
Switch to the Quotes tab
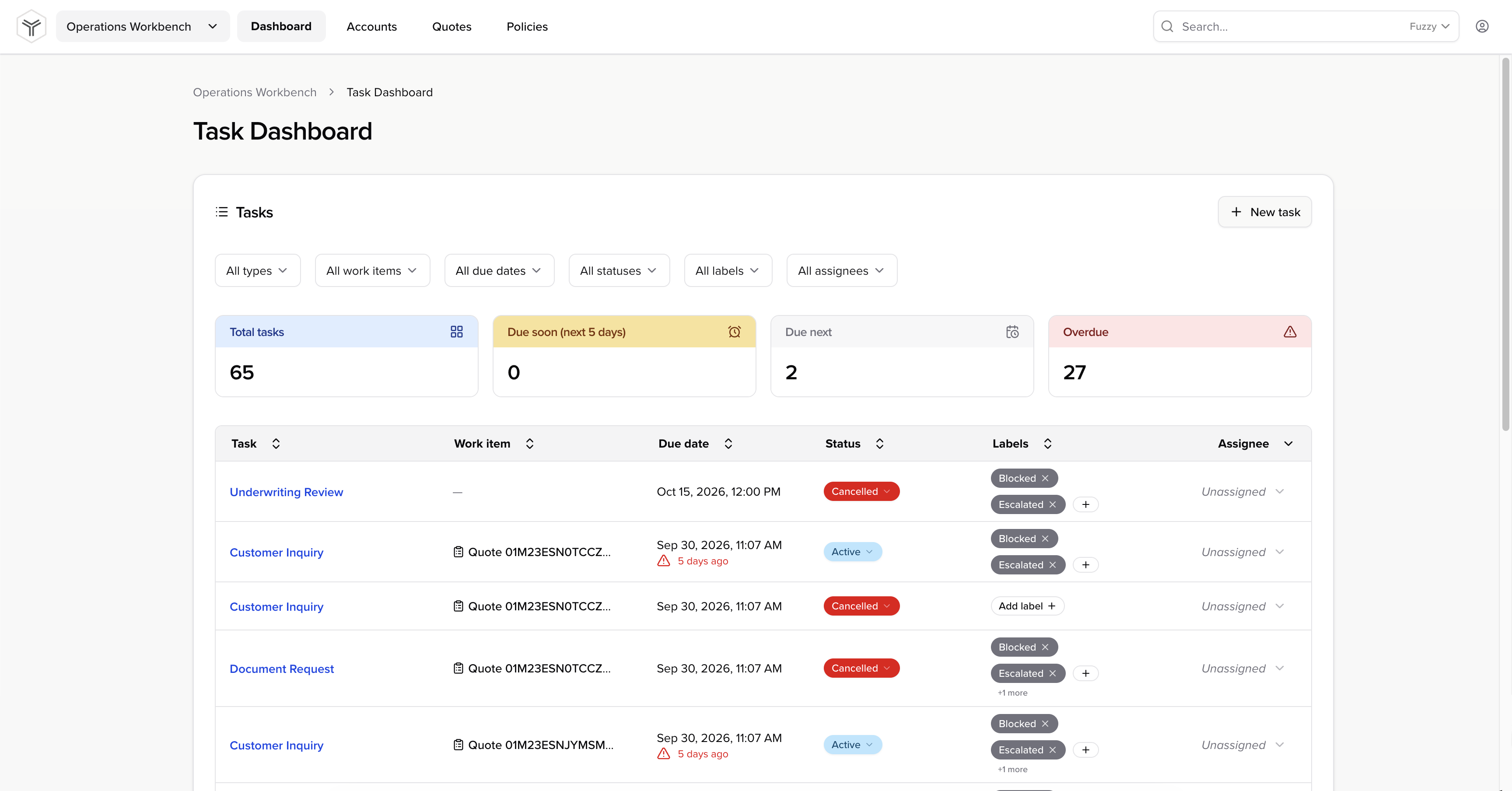point(452,26)
